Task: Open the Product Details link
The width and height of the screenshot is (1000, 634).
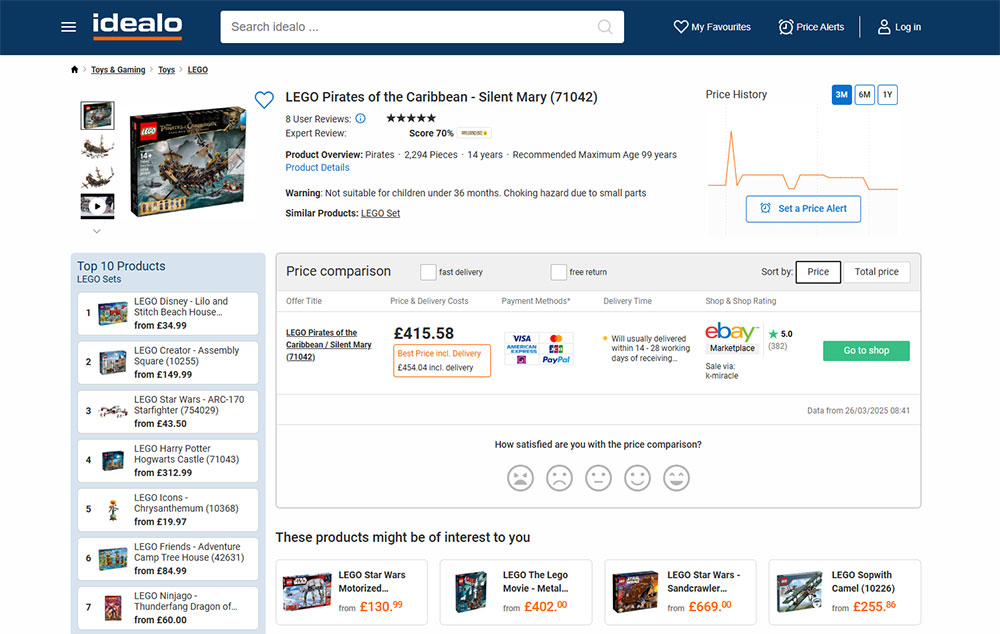Action: coord(318,168)
